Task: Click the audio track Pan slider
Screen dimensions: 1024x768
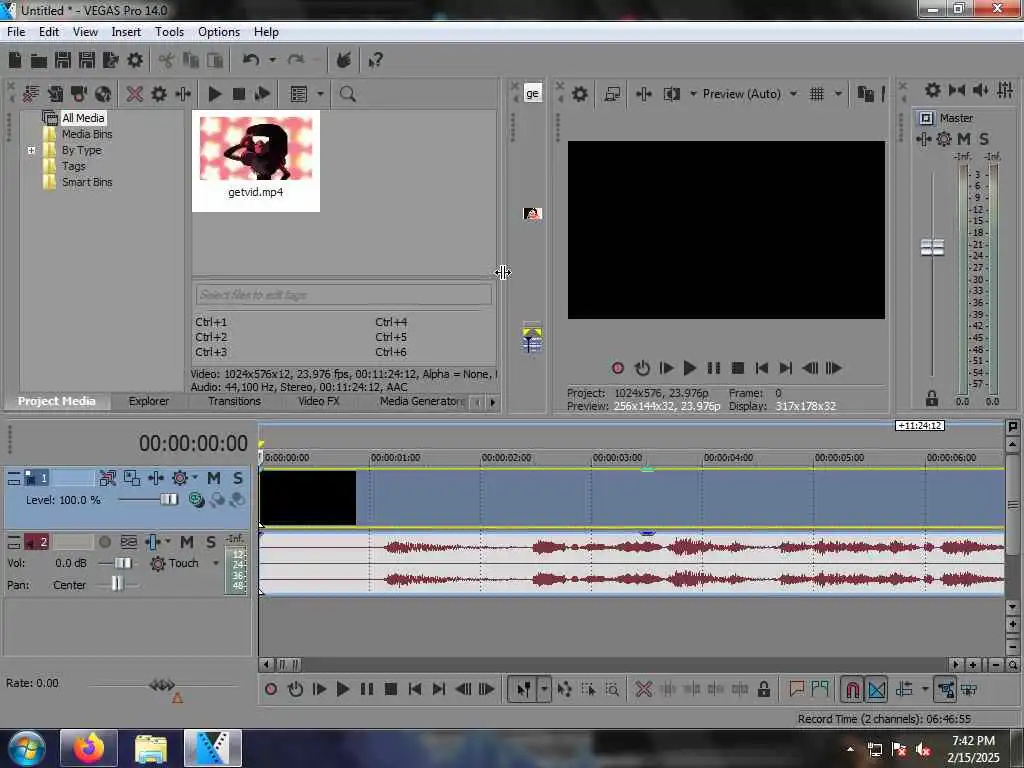Action: coord(117,584)
